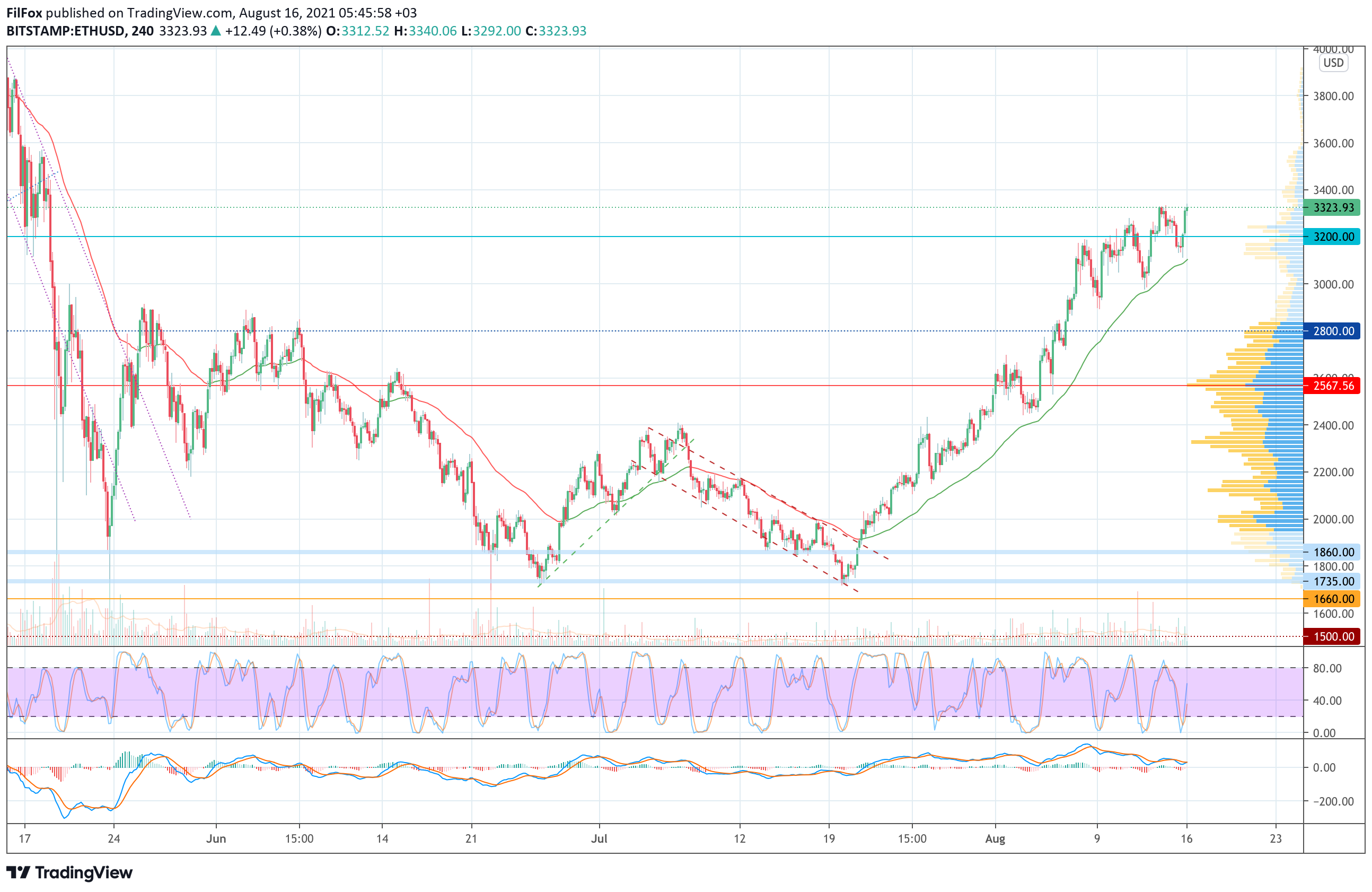Viewport: 1372px width, 892px height.
Task: Select the light blue 1860.00 support label
Action: coord(1333,553)
